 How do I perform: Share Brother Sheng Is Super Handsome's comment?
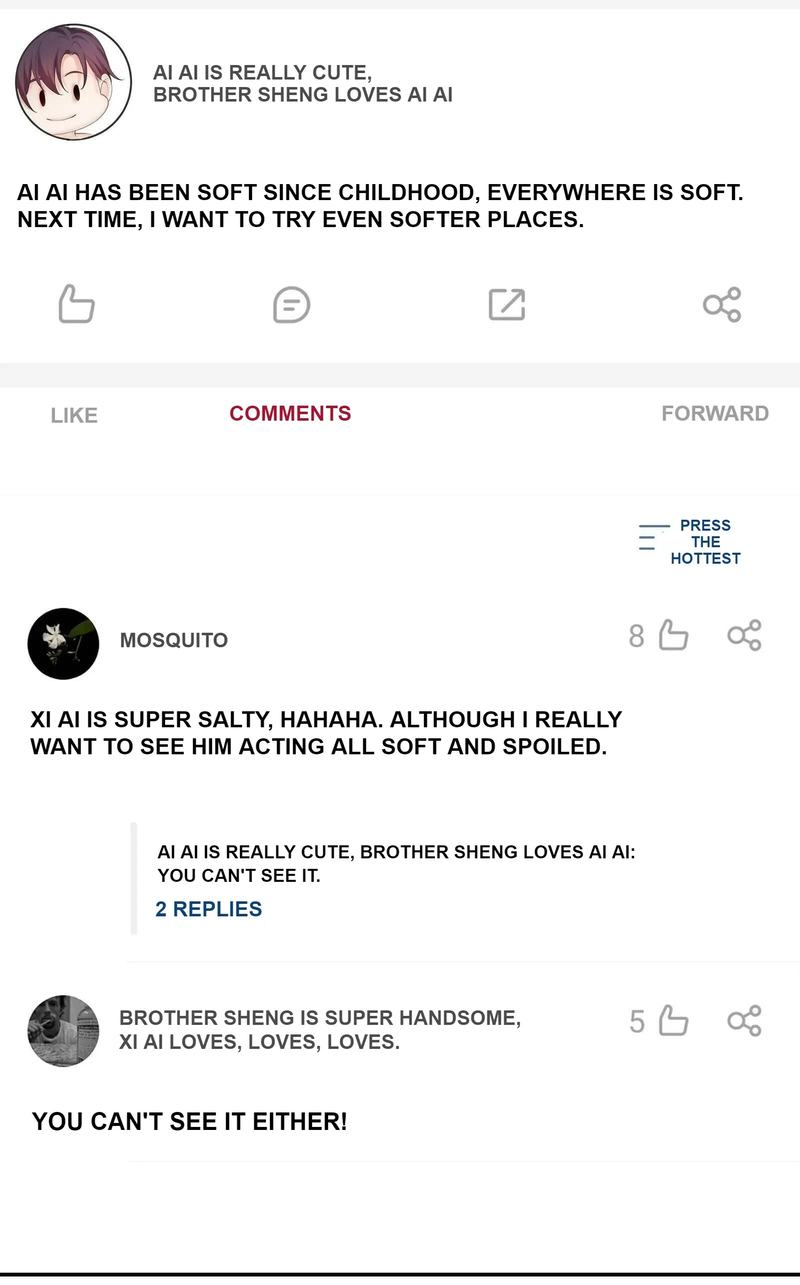point(744,1021)
